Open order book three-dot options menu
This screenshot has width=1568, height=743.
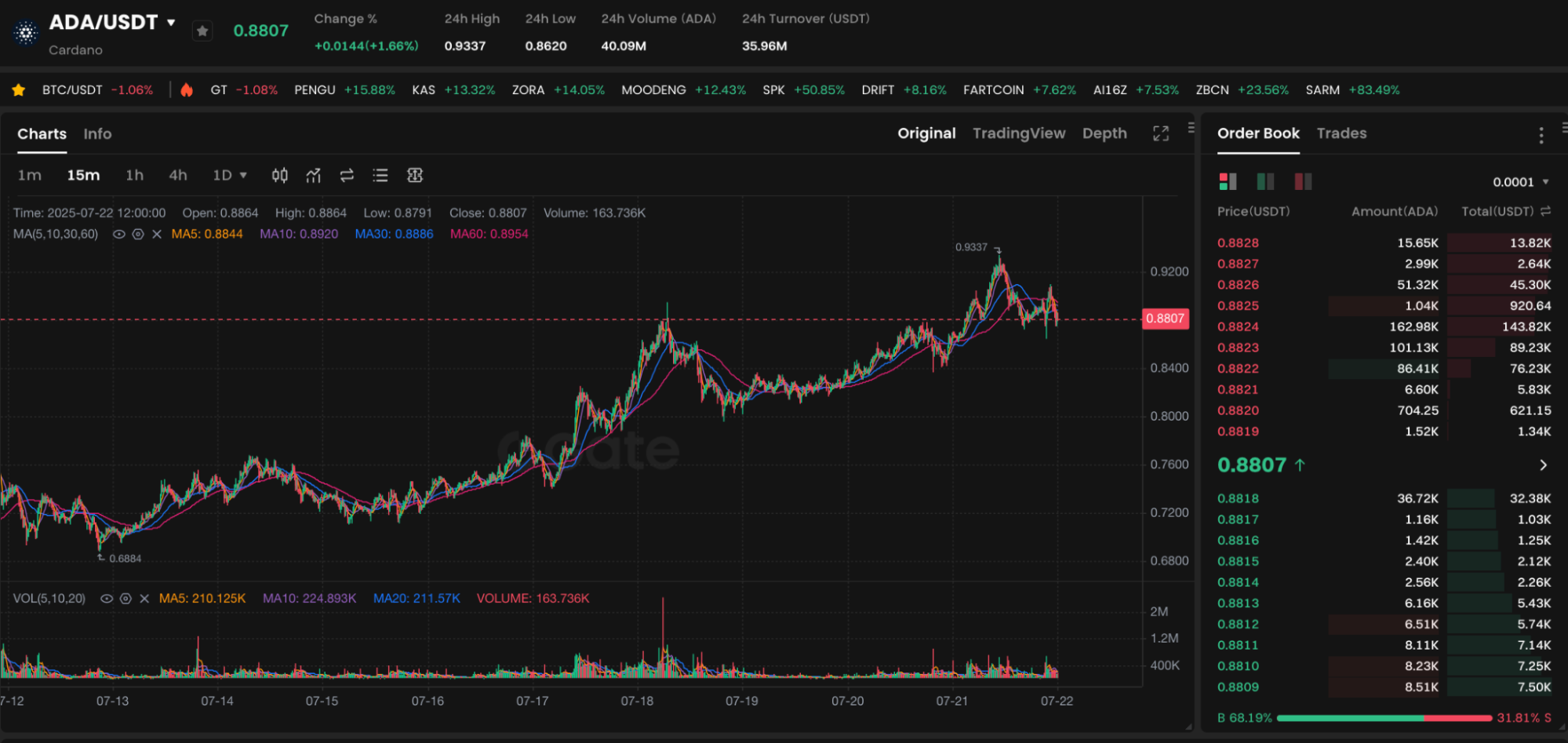tap(1541, 135)
